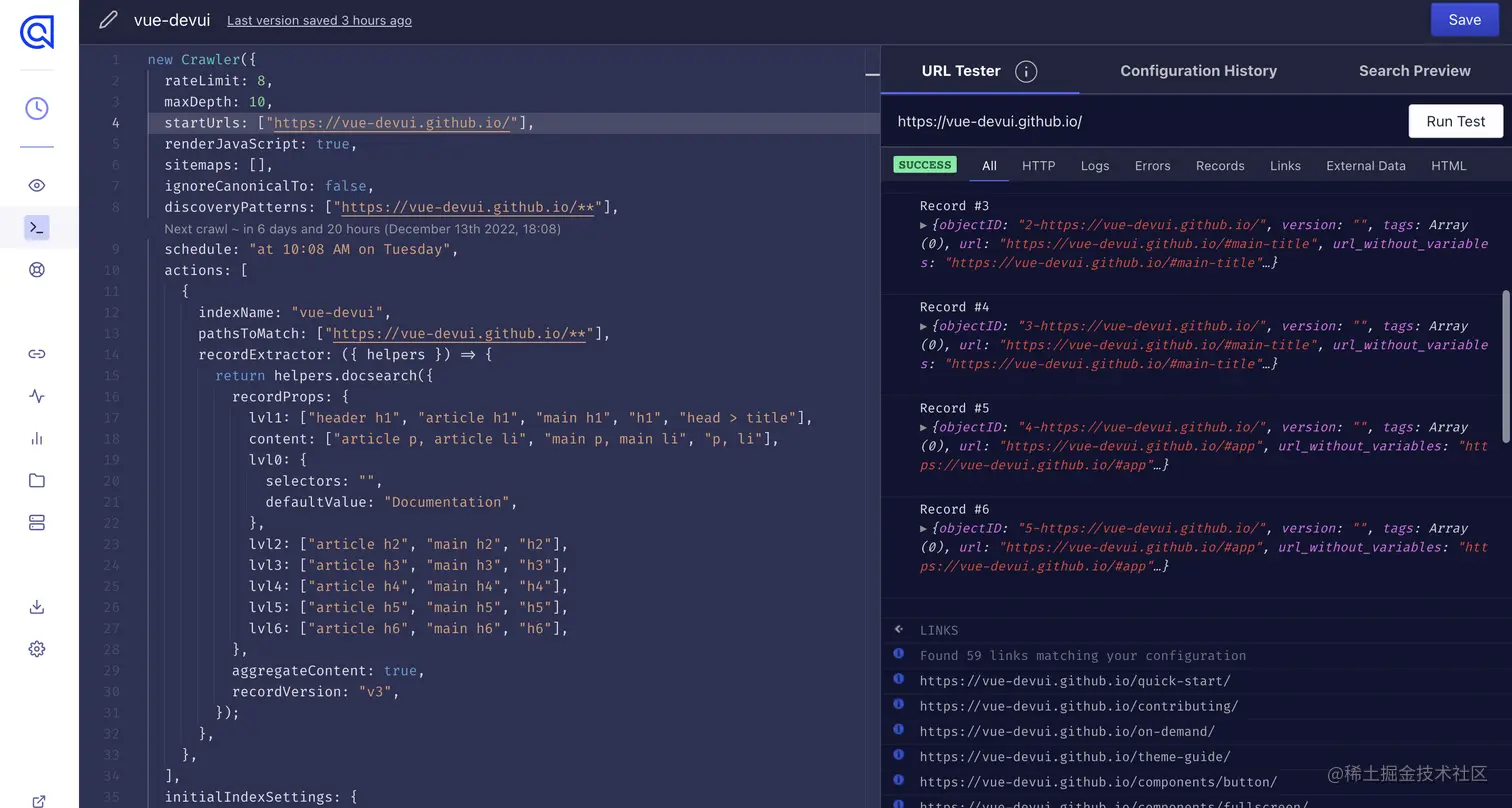Click the Save button
Image resolution: width=1512 pixels, height=808 pixels.
click(x=1464, y=20)
